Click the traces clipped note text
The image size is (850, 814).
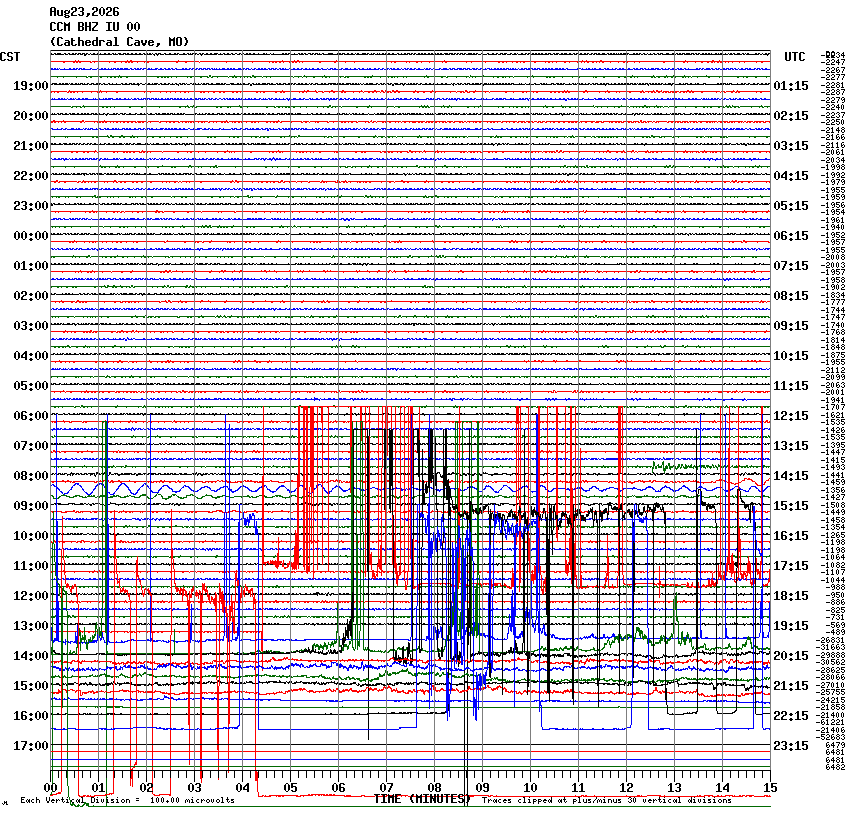click(606, 800)
